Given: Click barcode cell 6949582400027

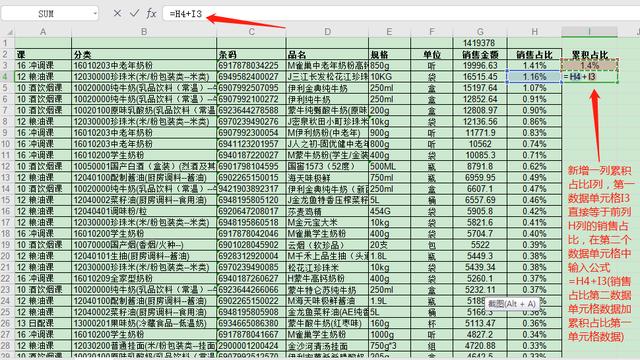Looking at the screenshot, I should [251, 76].
